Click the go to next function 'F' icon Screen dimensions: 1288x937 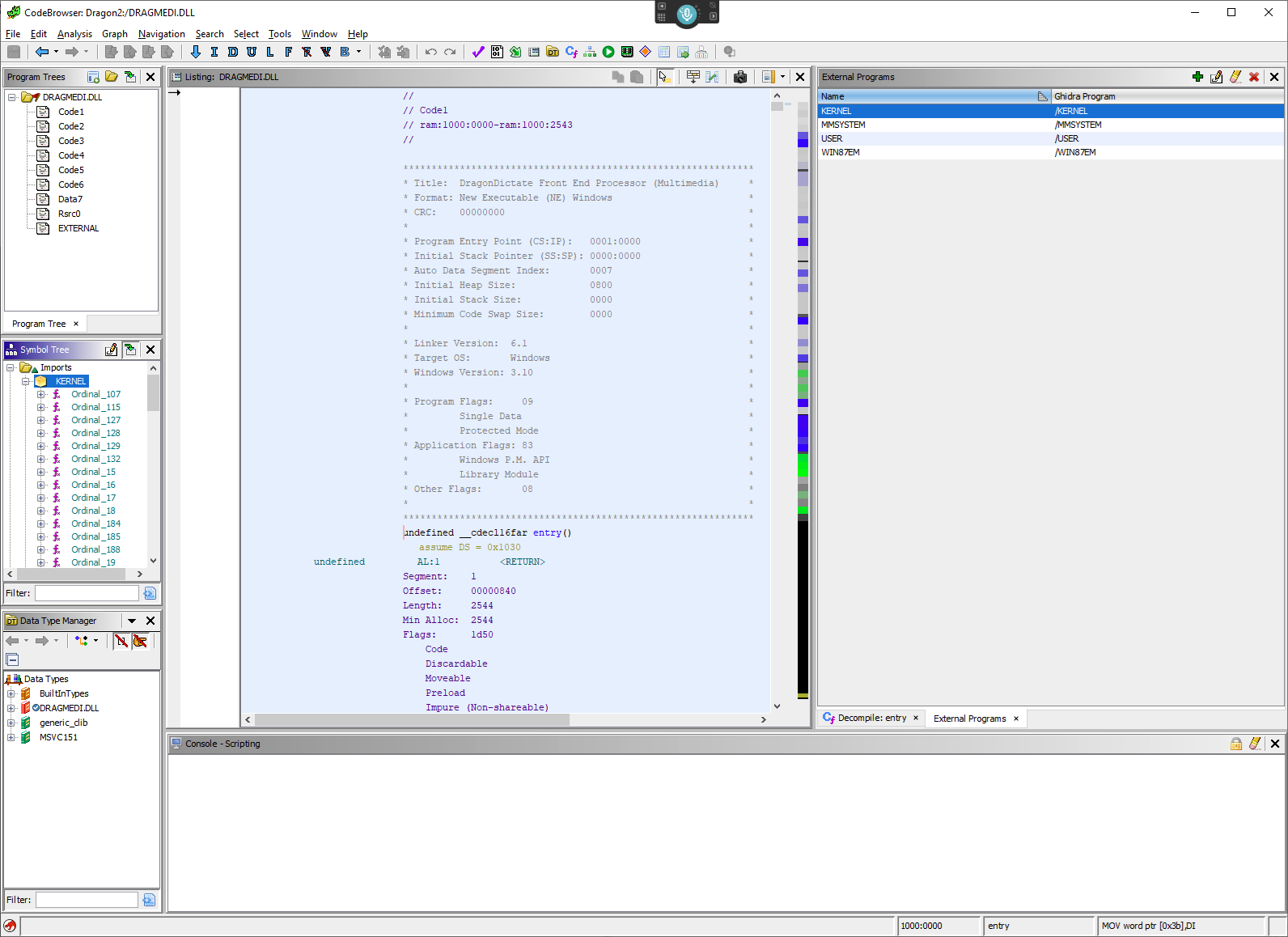pos(289,52)
